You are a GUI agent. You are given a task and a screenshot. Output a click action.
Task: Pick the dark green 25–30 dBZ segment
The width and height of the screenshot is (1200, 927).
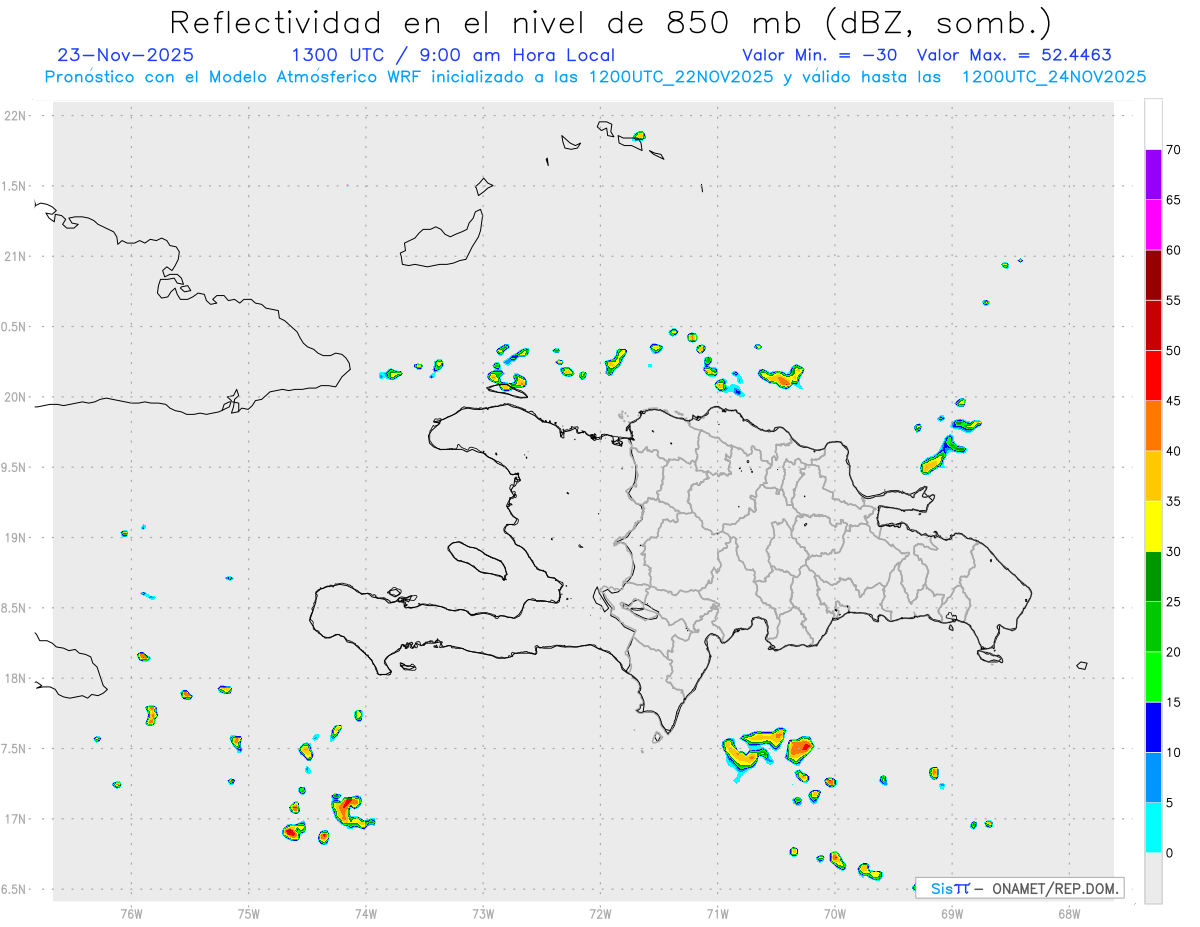[1153, 577]
